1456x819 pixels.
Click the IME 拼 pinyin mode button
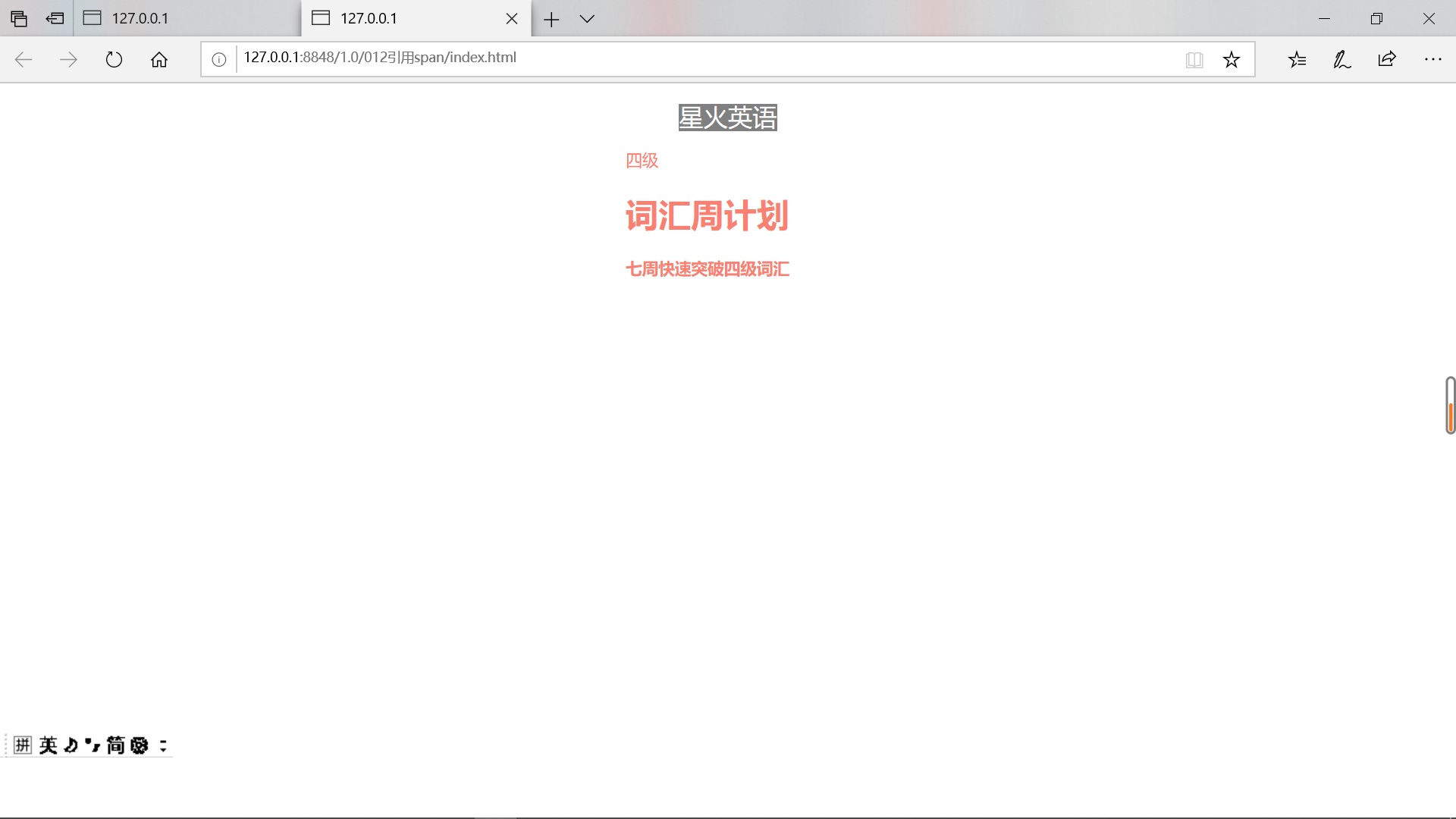[x=23, y=745]
